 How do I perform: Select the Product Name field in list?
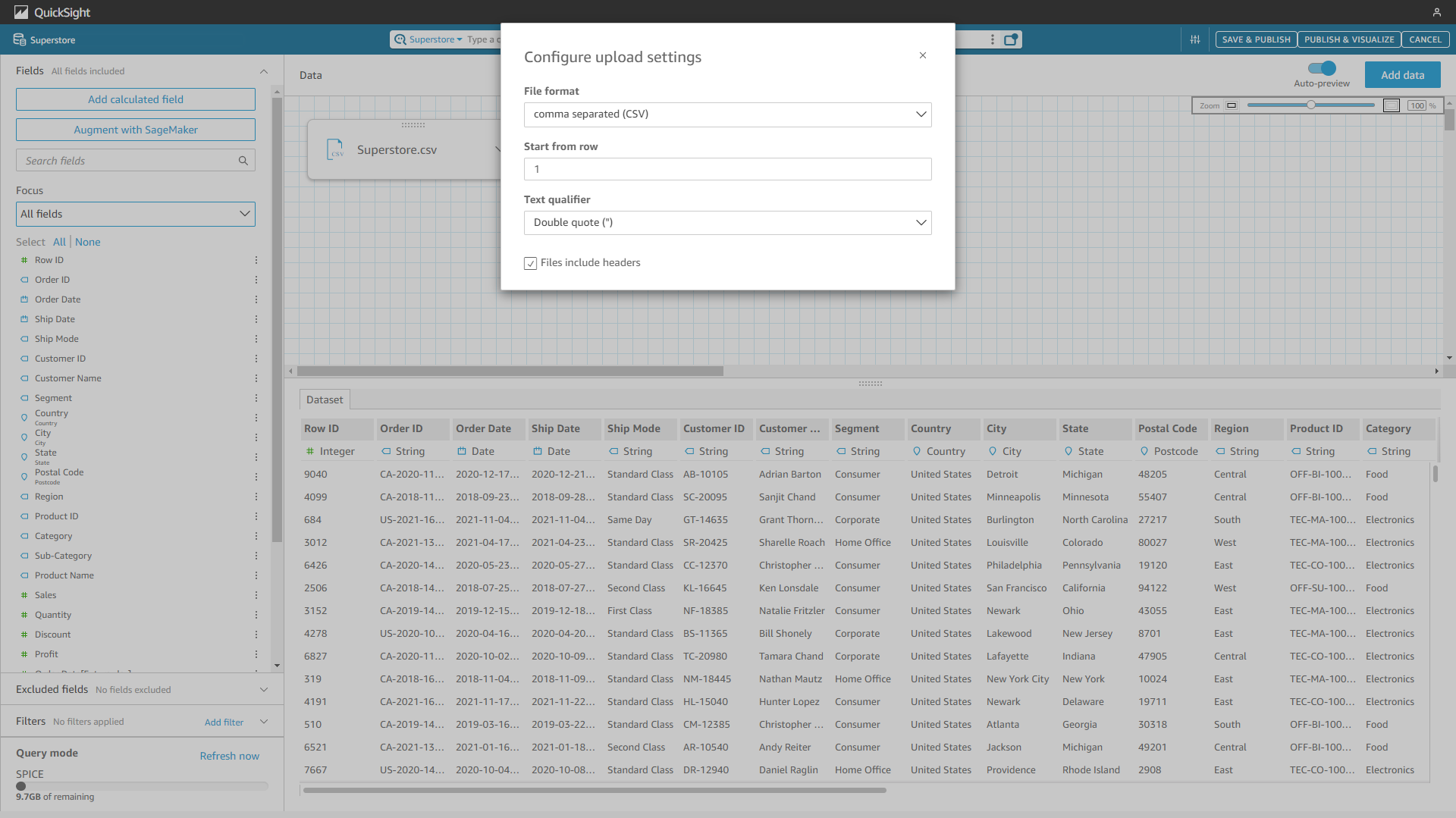(64, 575)
